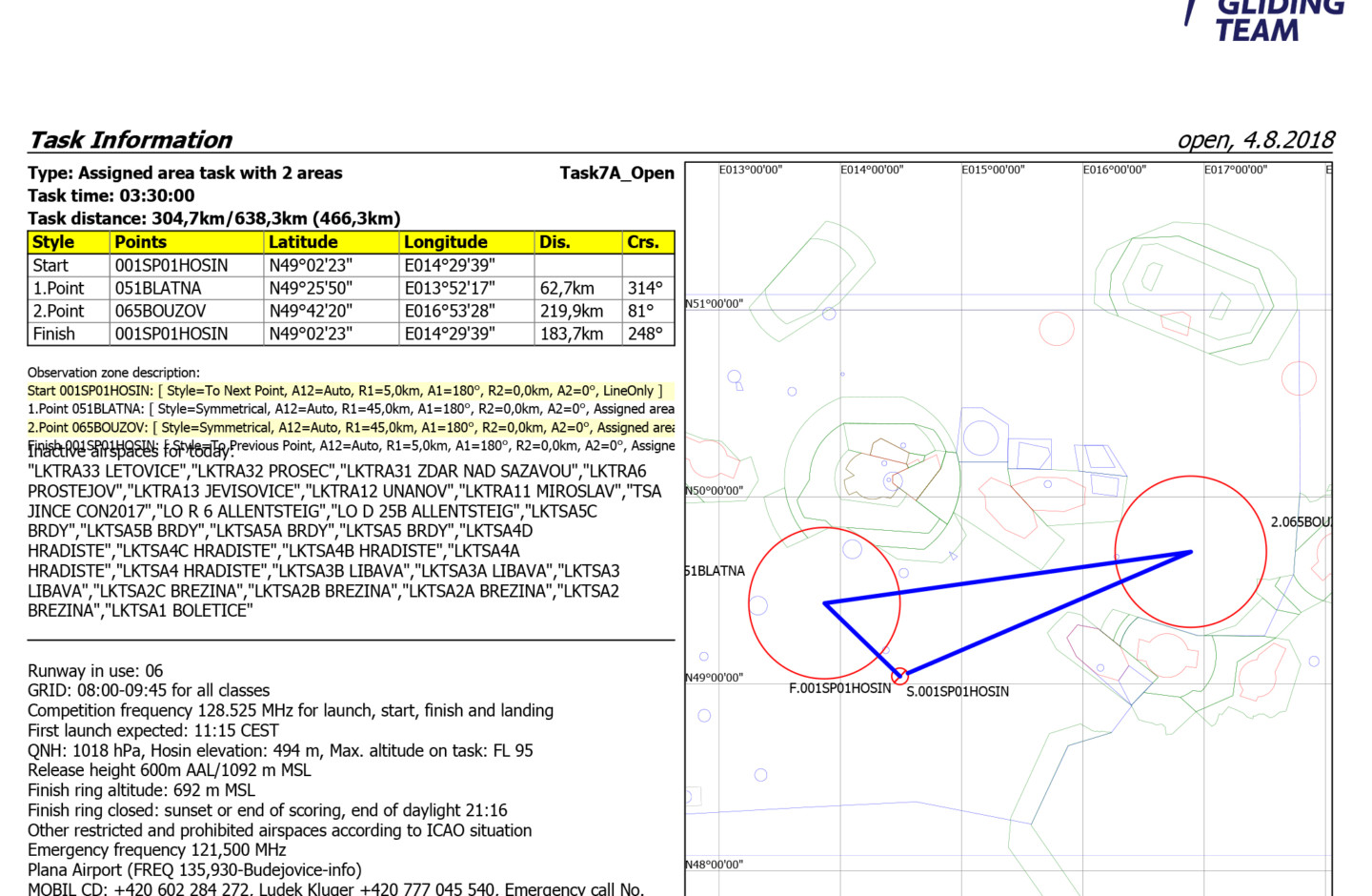Select the N50°00'00" latitude grid label
The width and height of the screenshot is (1372, 896).
coord(714,491)
